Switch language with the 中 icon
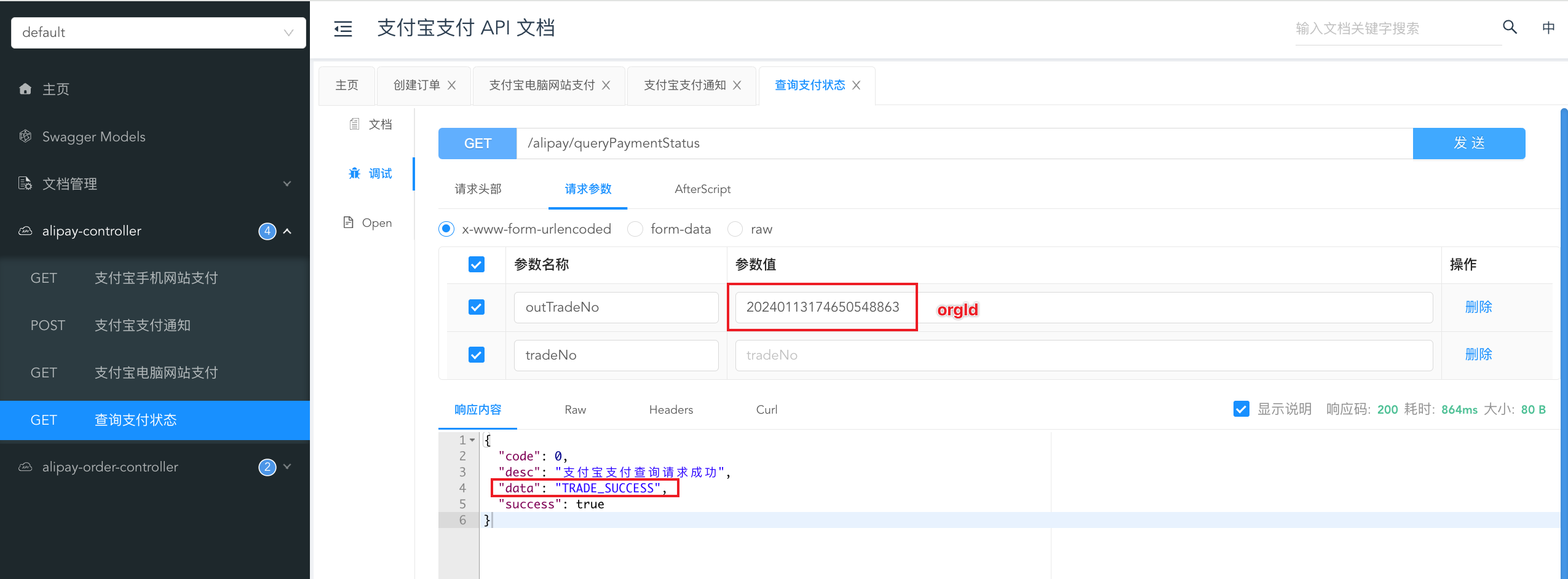 1548,28
